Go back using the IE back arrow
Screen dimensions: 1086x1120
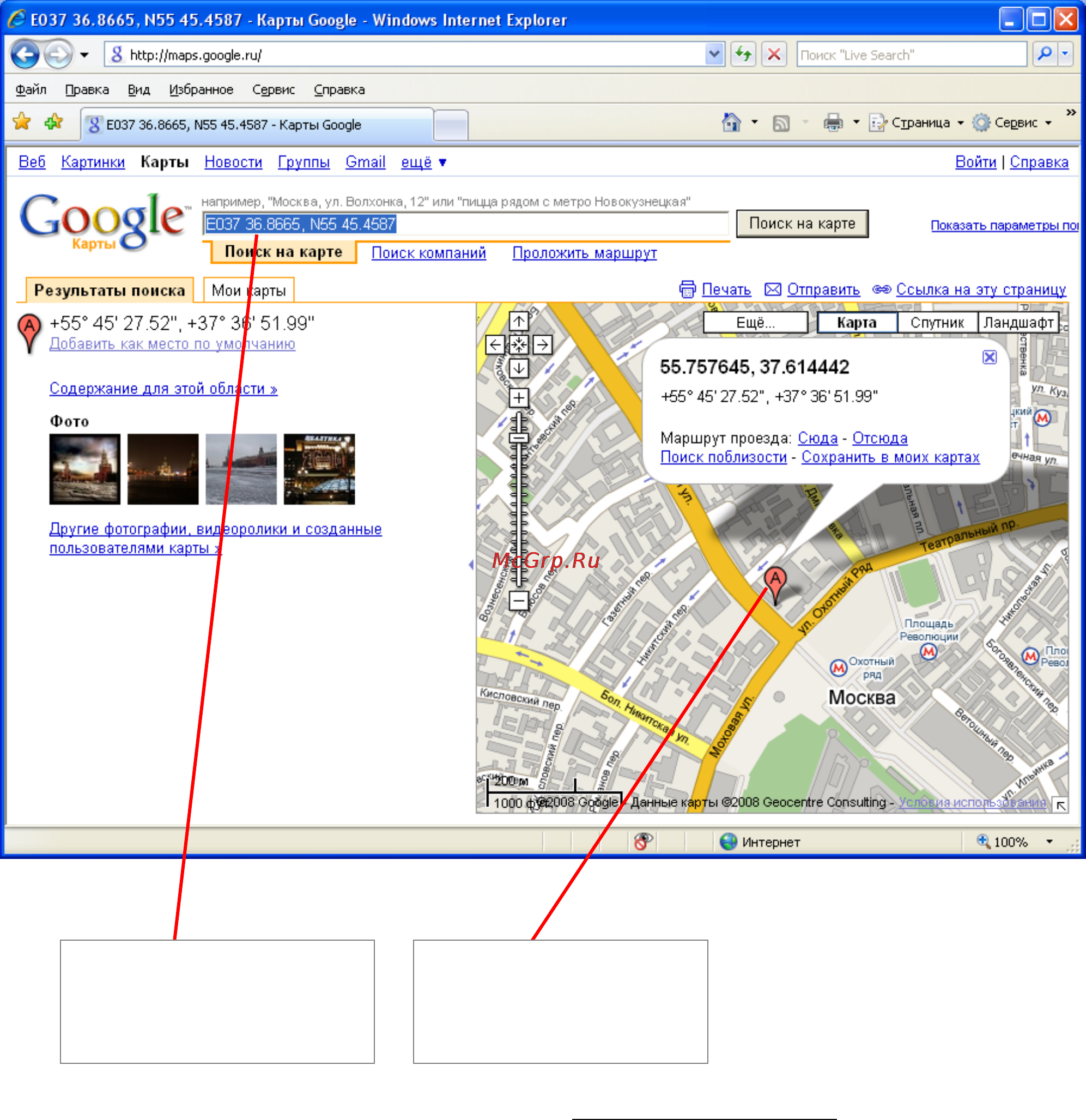[25, 56]
